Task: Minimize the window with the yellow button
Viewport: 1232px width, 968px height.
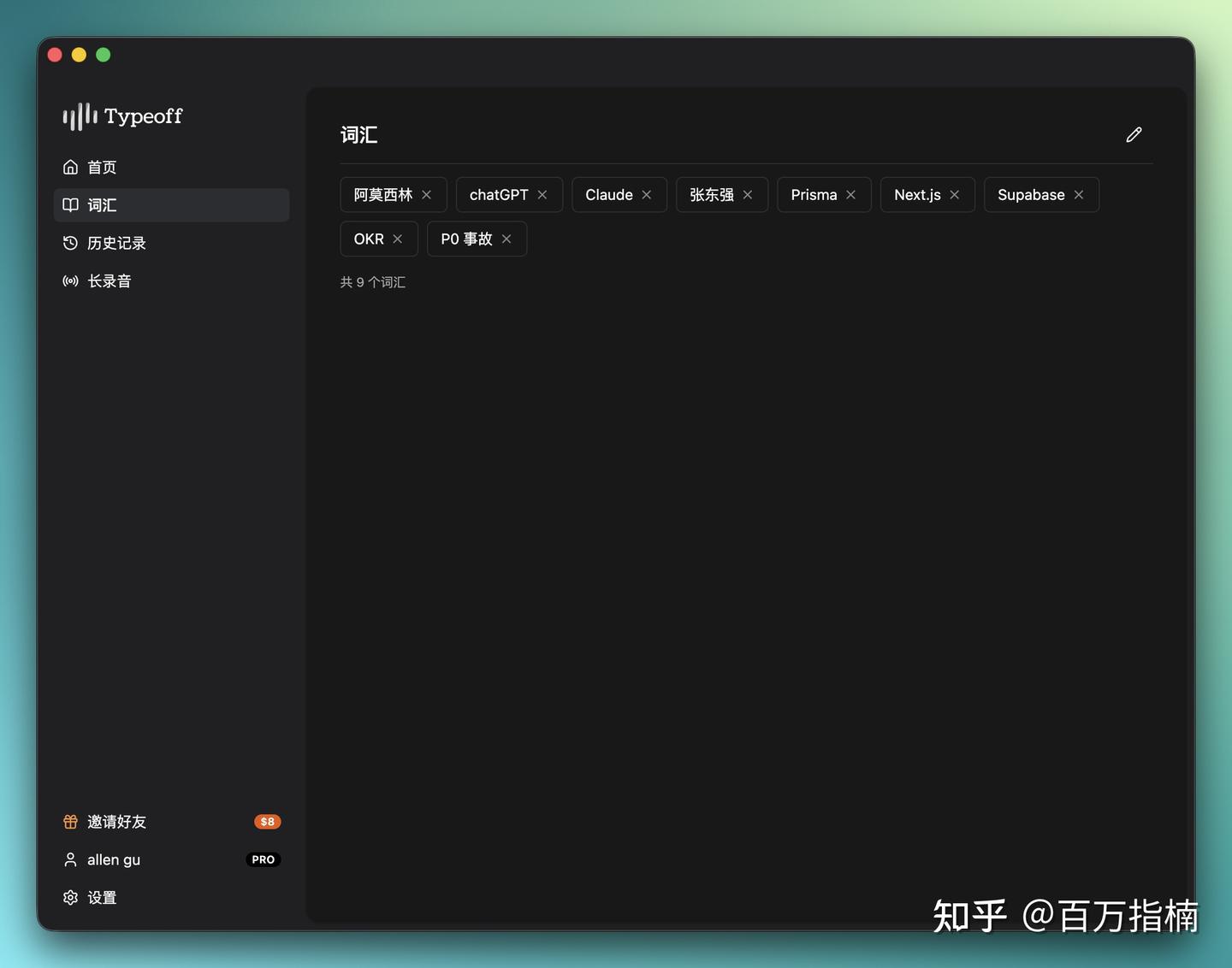Action: [79, 55]
